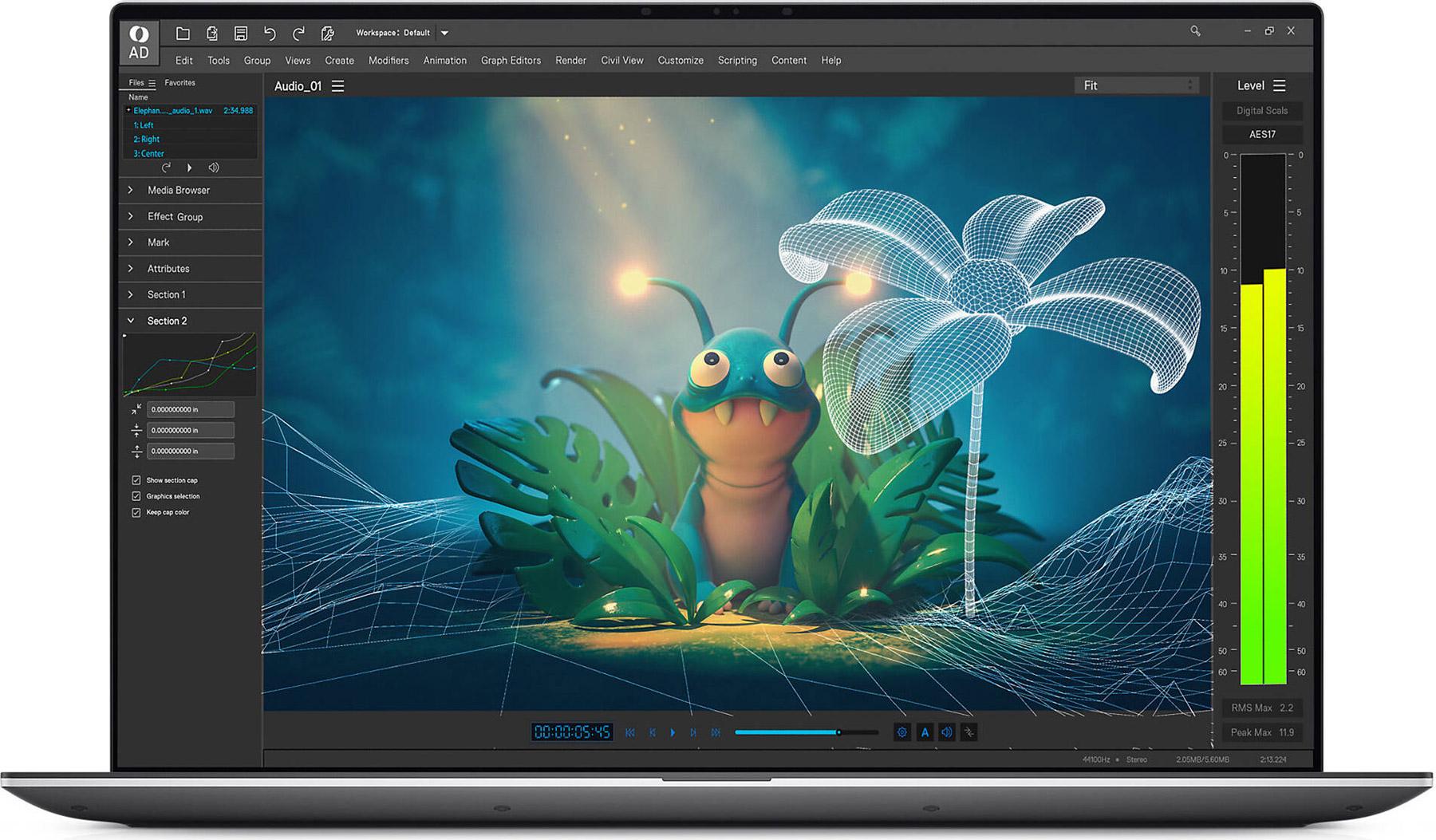The image size is (1436, 840).
Task: Toggle the Keep cap color checkbox
Action: click(x=136, y=512)
